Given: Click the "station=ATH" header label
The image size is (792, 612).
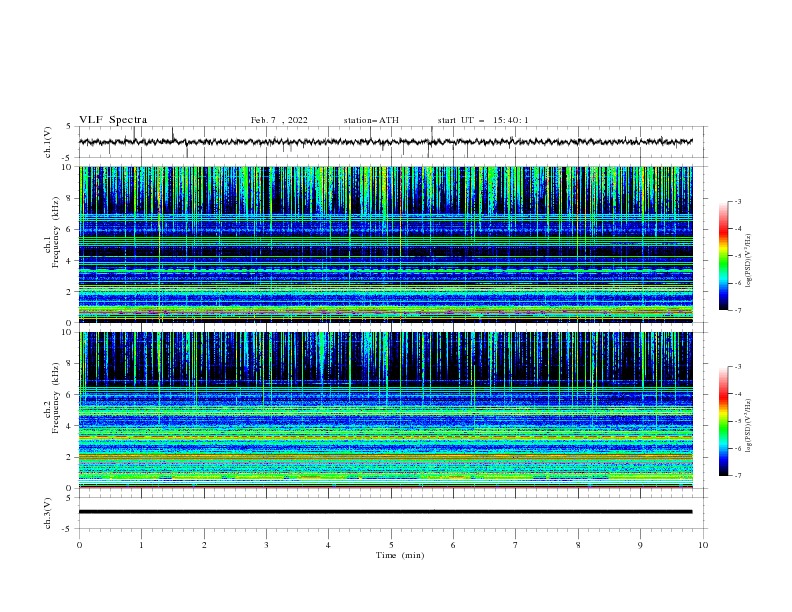Looking at the screenshot, I should [371, 120].
